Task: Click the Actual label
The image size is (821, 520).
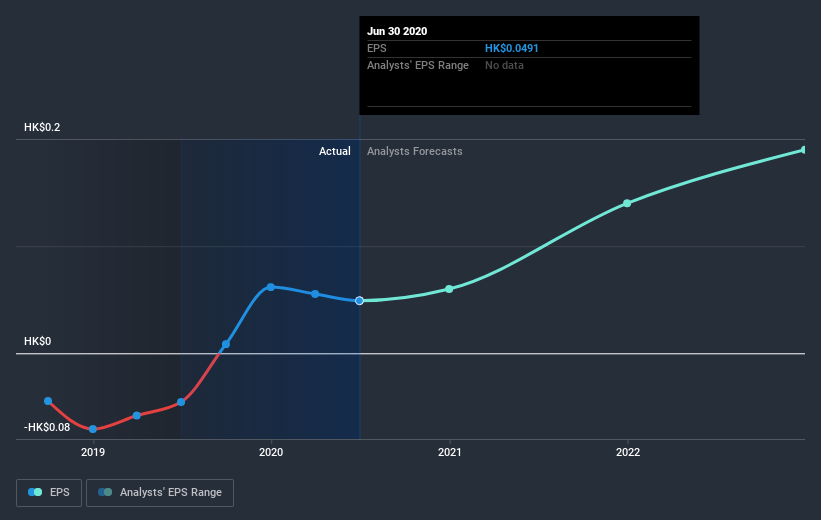Action: point(335,151)
